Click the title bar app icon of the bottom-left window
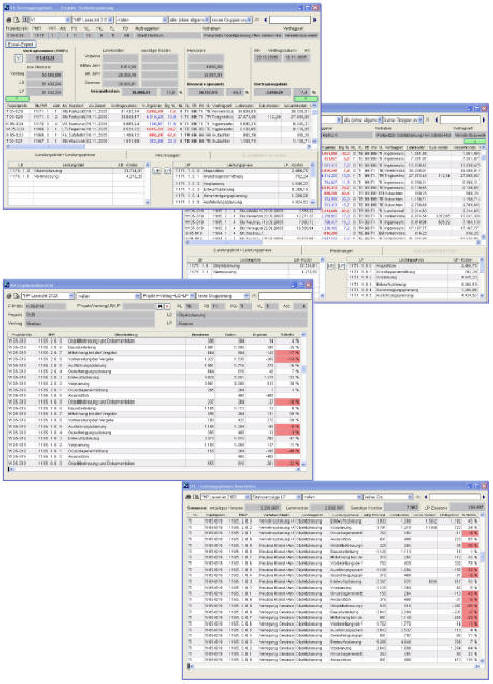 click(x=7, y=284)
